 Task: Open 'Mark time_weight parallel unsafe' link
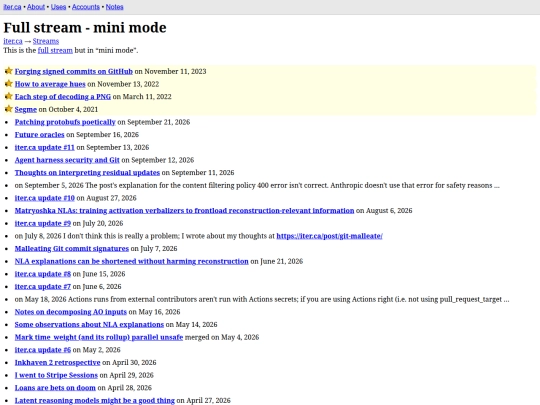tap(98, 338)
